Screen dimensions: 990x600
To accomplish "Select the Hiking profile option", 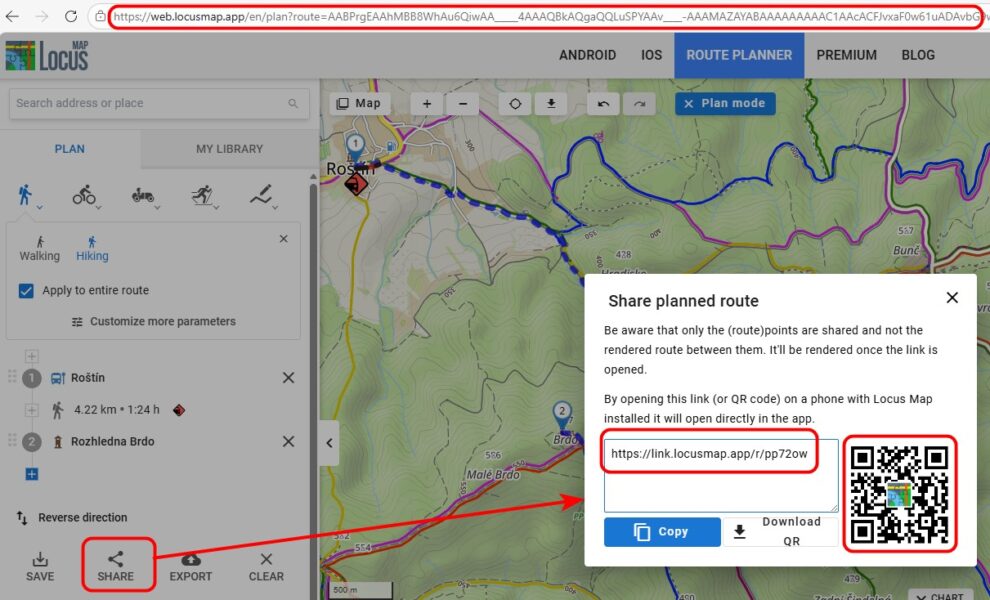I will click(x=92, y=248).
